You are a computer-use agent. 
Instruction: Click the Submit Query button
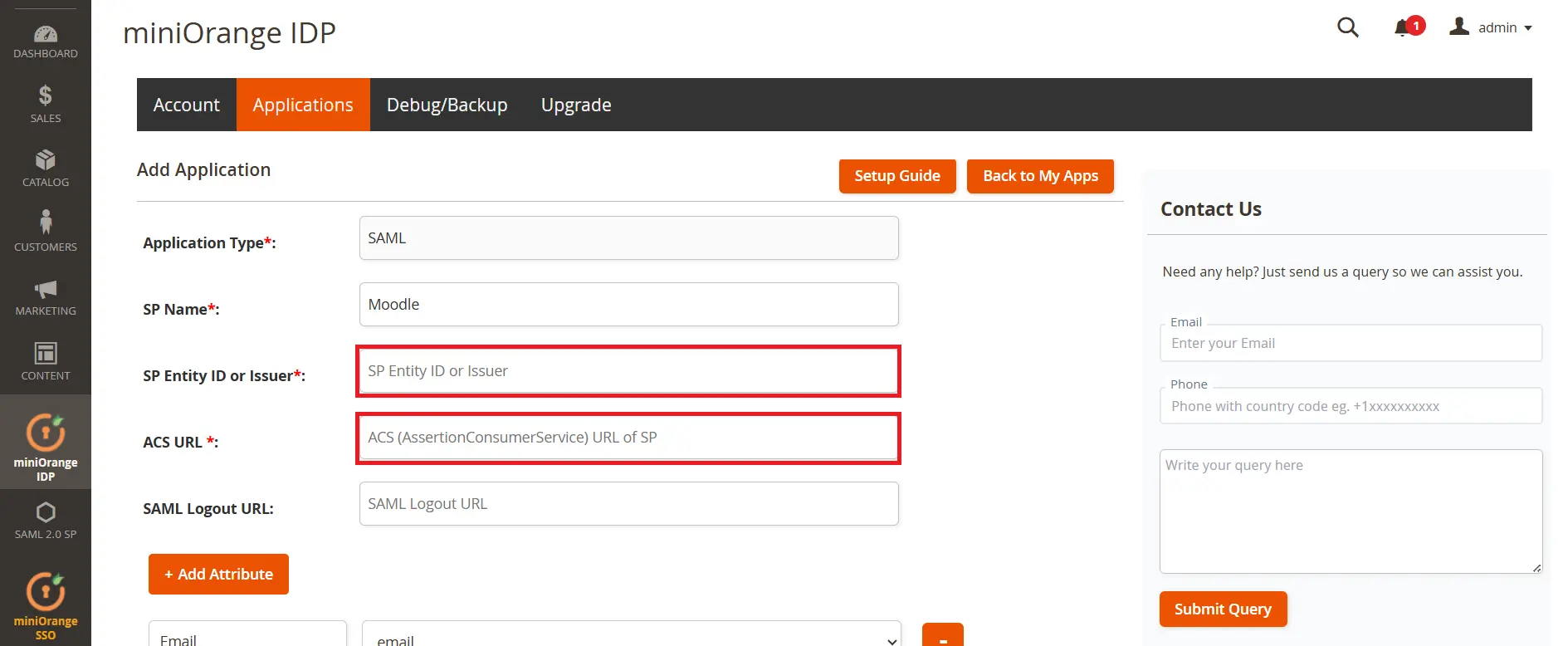(1223, 609)
